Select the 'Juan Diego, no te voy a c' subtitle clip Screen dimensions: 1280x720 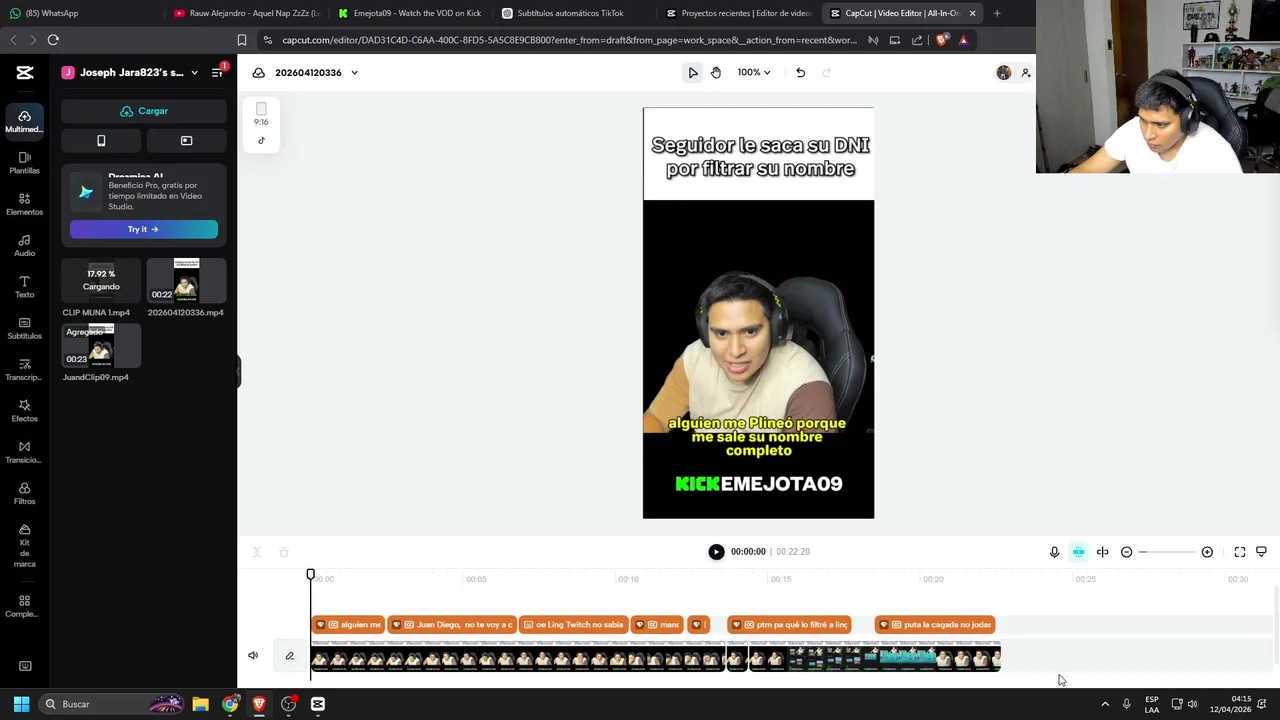click(x=452, y=625)
